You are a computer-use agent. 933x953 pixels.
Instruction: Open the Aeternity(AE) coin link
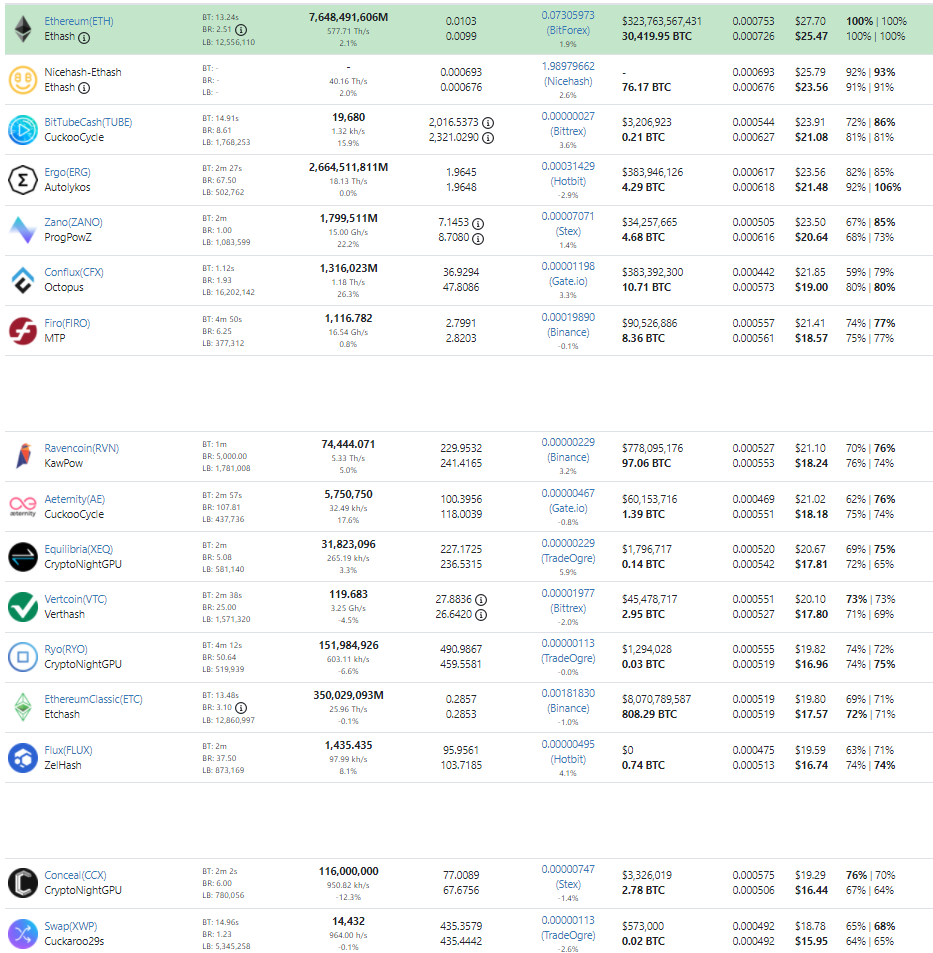pos(75,499)
